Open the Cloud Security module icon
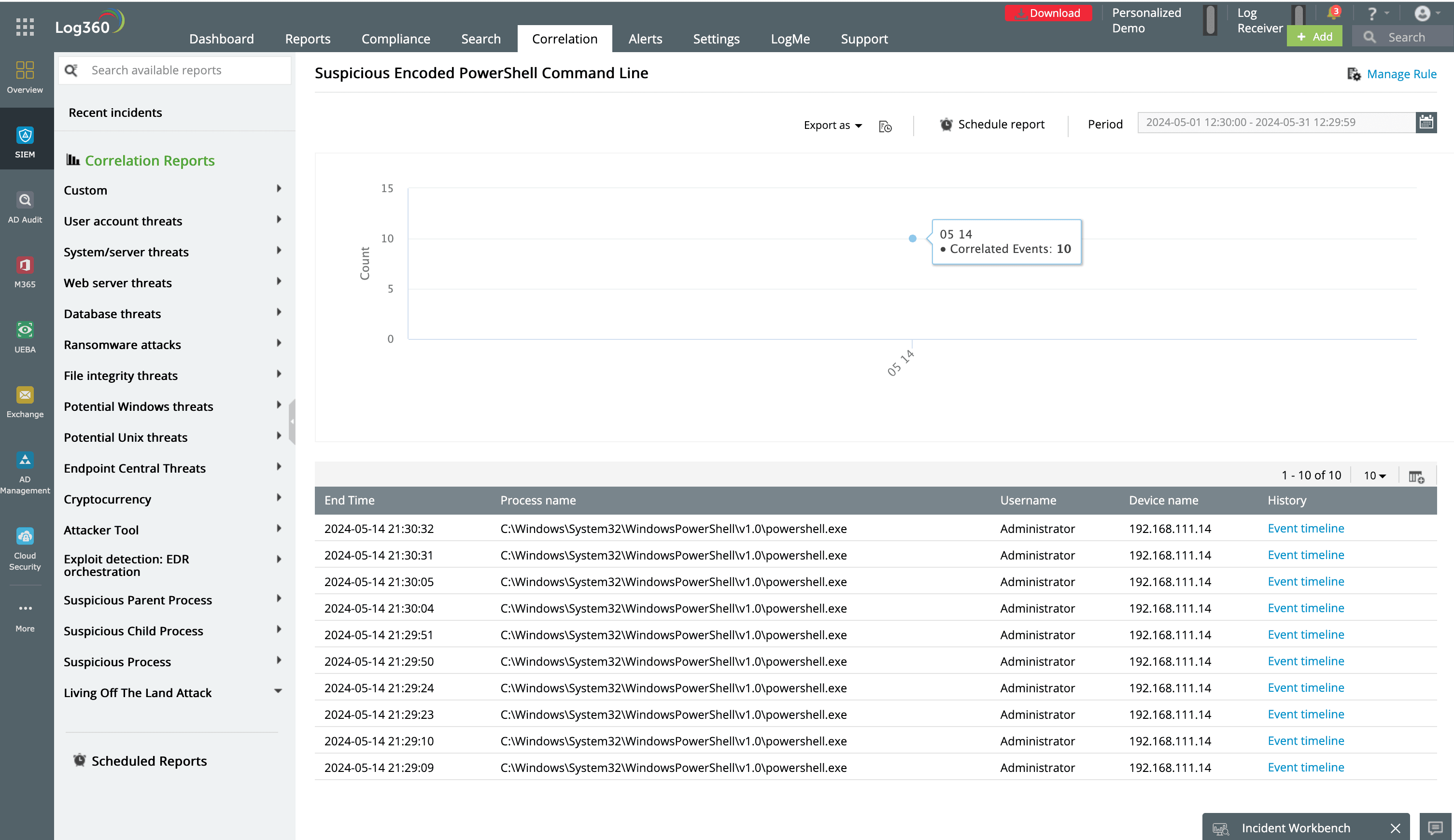Viewport: 1454px width, 840px height. click(25, 548)
